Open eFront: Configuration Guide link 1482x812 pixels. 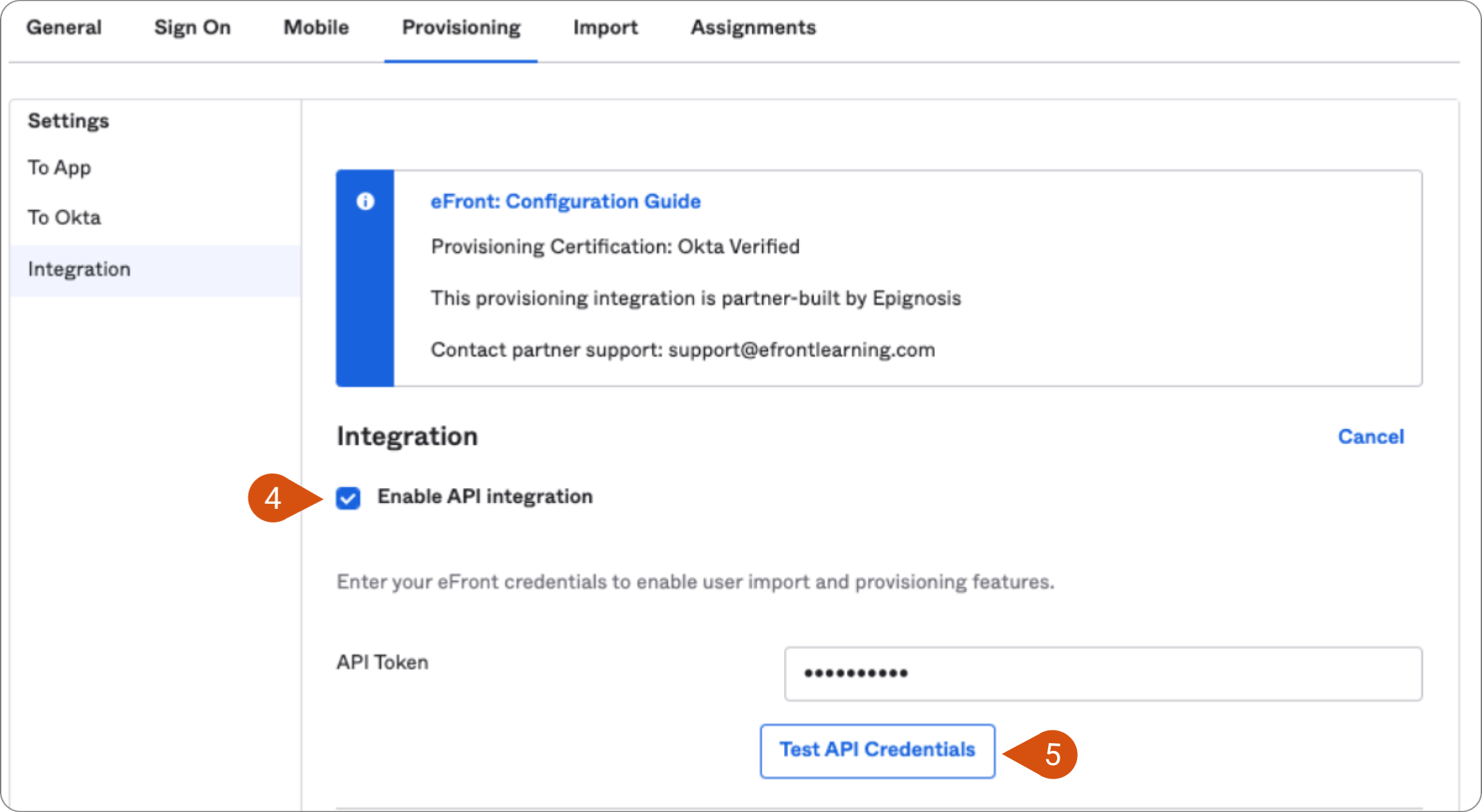565,201
